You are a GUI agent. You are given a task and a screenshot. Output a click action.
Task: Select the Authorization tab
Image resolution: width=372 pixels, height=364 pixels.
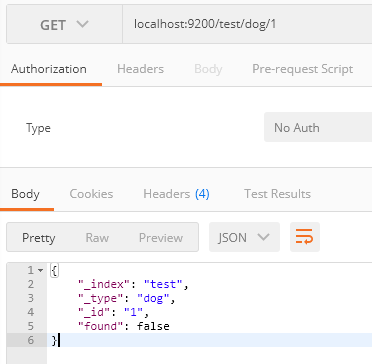click(49, 69)
